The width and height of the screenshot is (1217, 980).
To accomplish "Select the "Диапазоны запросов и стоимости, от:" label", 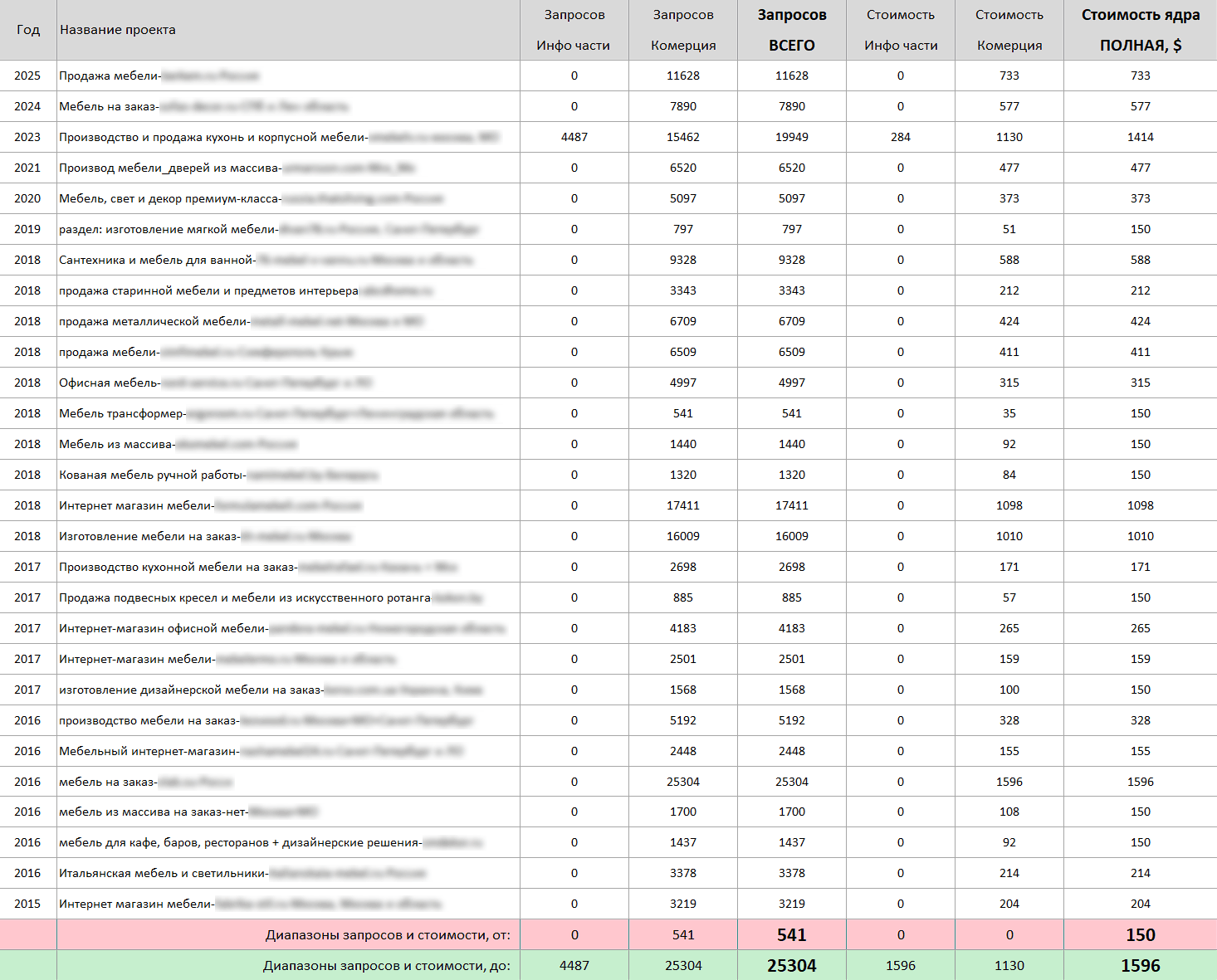I will click(x=388, y=935).
